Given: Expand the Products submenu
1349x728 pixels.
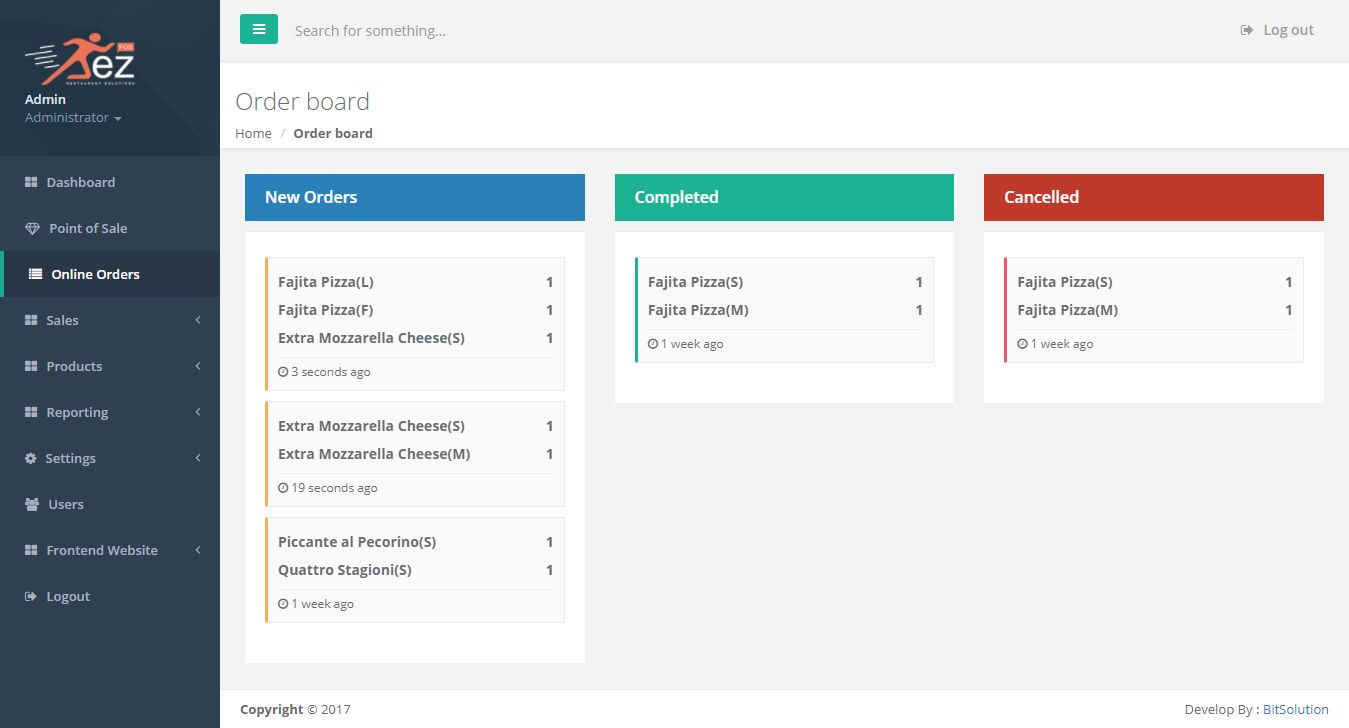Looking at the screenshot, I should coord(110,366).
